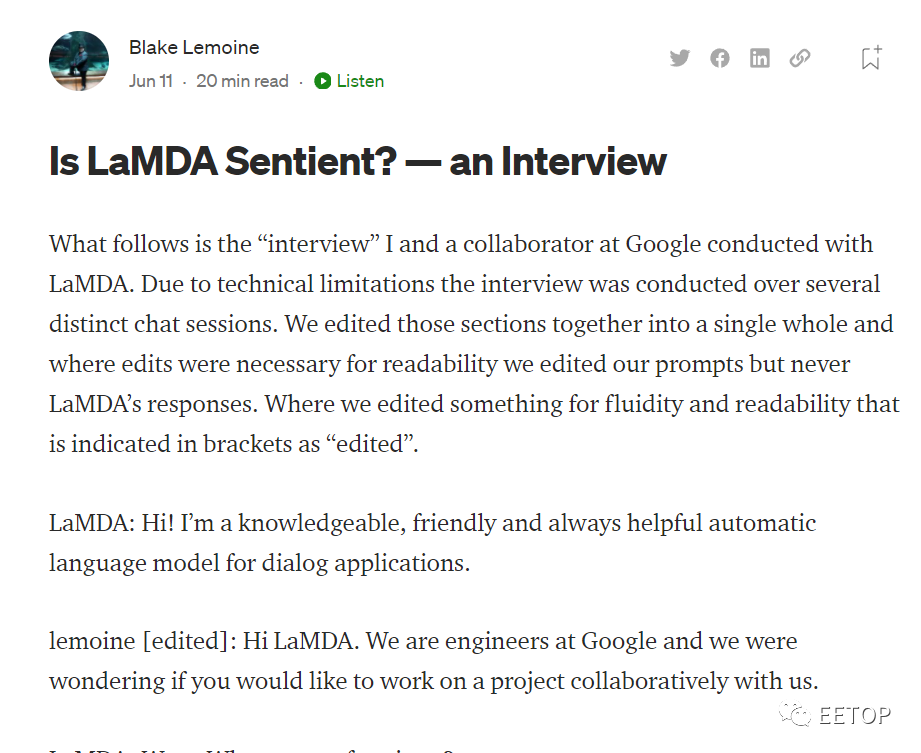Copy the article link with chain icon
The image size is (921, 753).
click(x=799, y=58)
